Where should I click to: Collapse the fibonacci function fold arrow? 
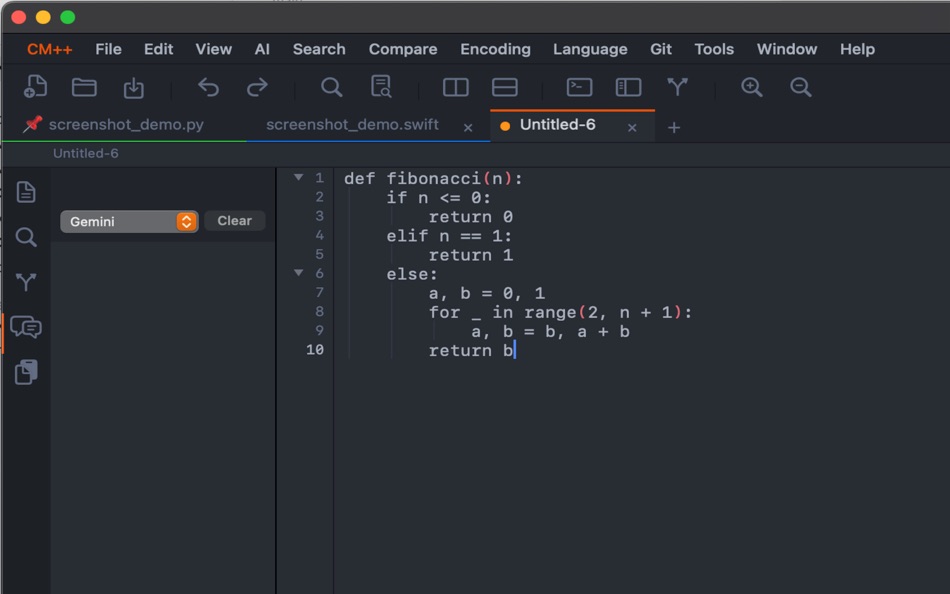[x=298, y=178]
